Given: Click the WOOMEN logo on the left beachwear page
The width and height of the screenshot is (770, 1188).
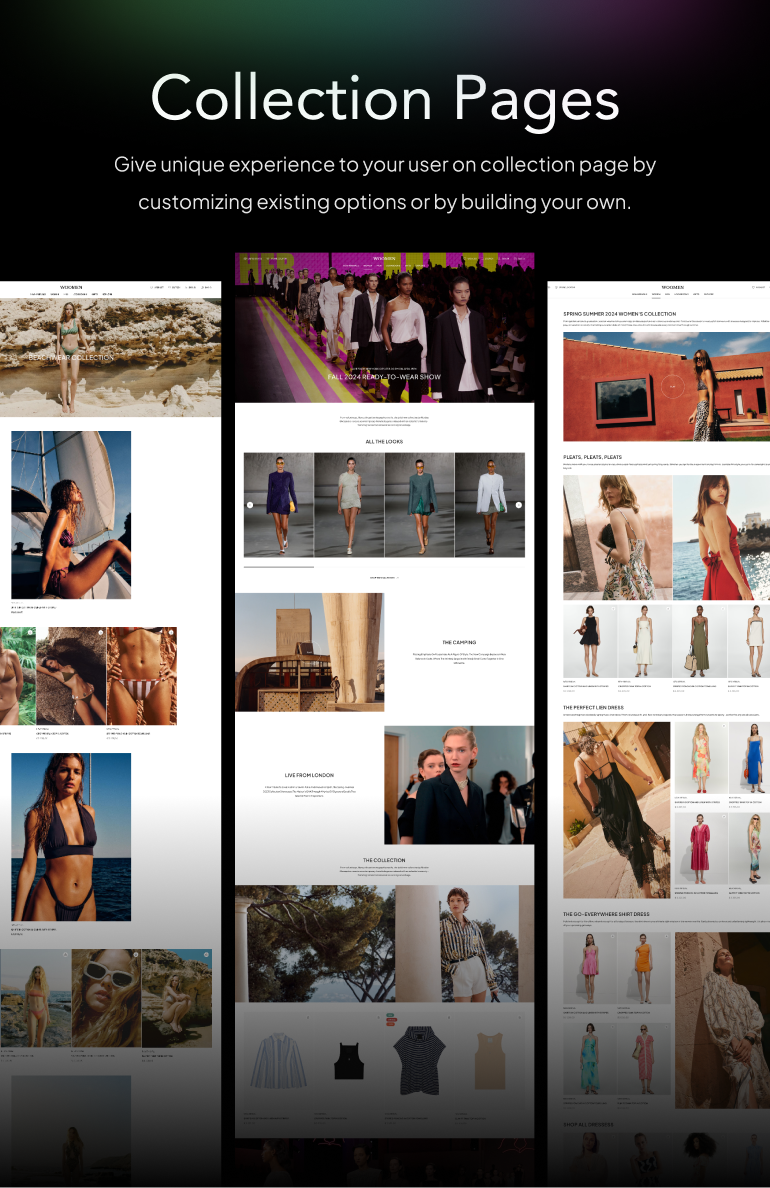Looking at the screenshot, I should 74,287.
